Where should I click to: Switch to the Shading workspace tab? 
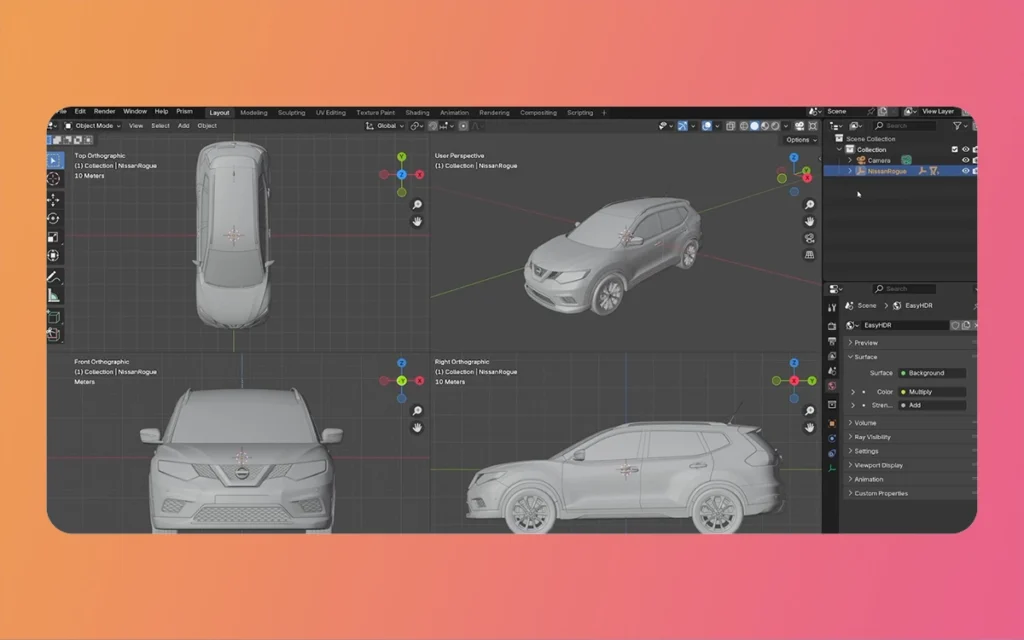coord(417,113)
